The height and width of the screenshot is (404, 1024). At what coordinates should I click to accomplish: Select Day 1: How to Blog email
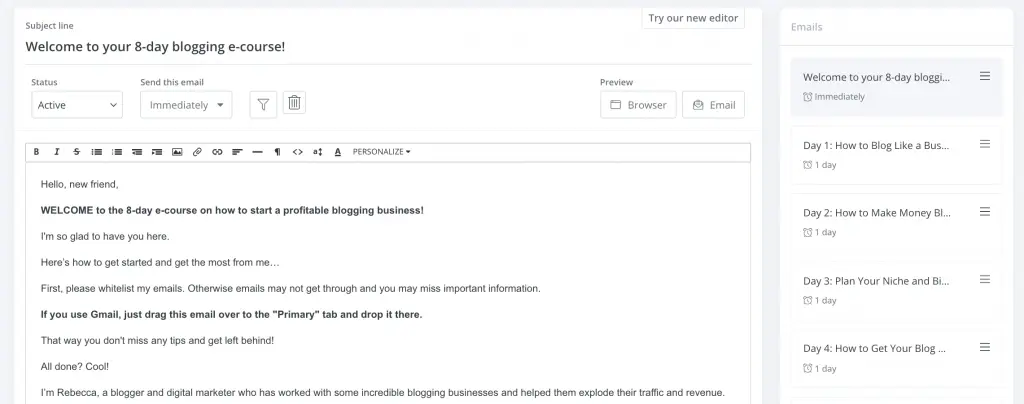876,145
